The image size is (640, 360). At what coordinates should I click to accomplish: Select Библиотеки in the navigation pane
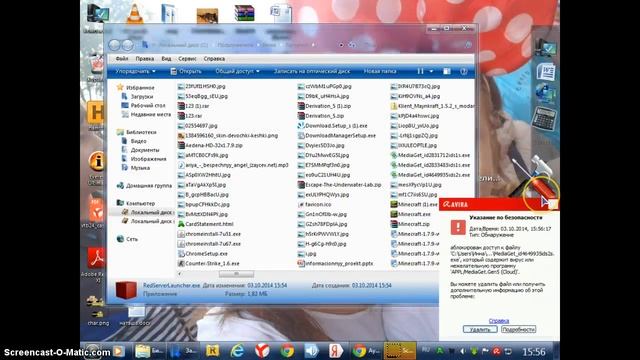tap(136, 132)
